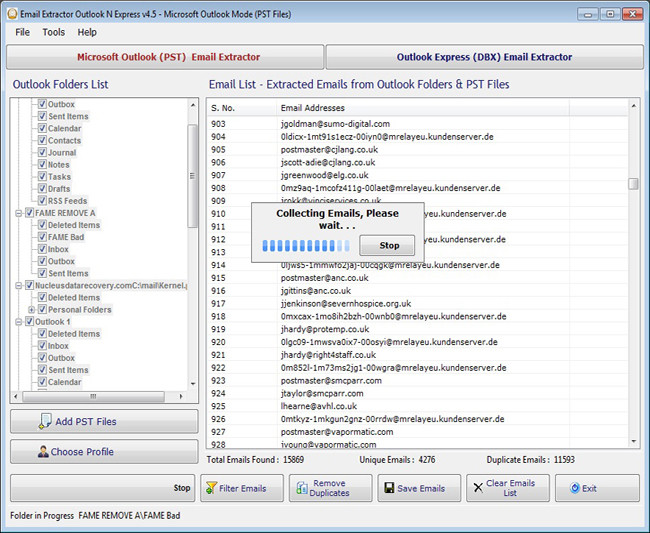This screenshot has height=533, width=650.
Task: Click the Email Addresses column header
Action: click(423, 108)
